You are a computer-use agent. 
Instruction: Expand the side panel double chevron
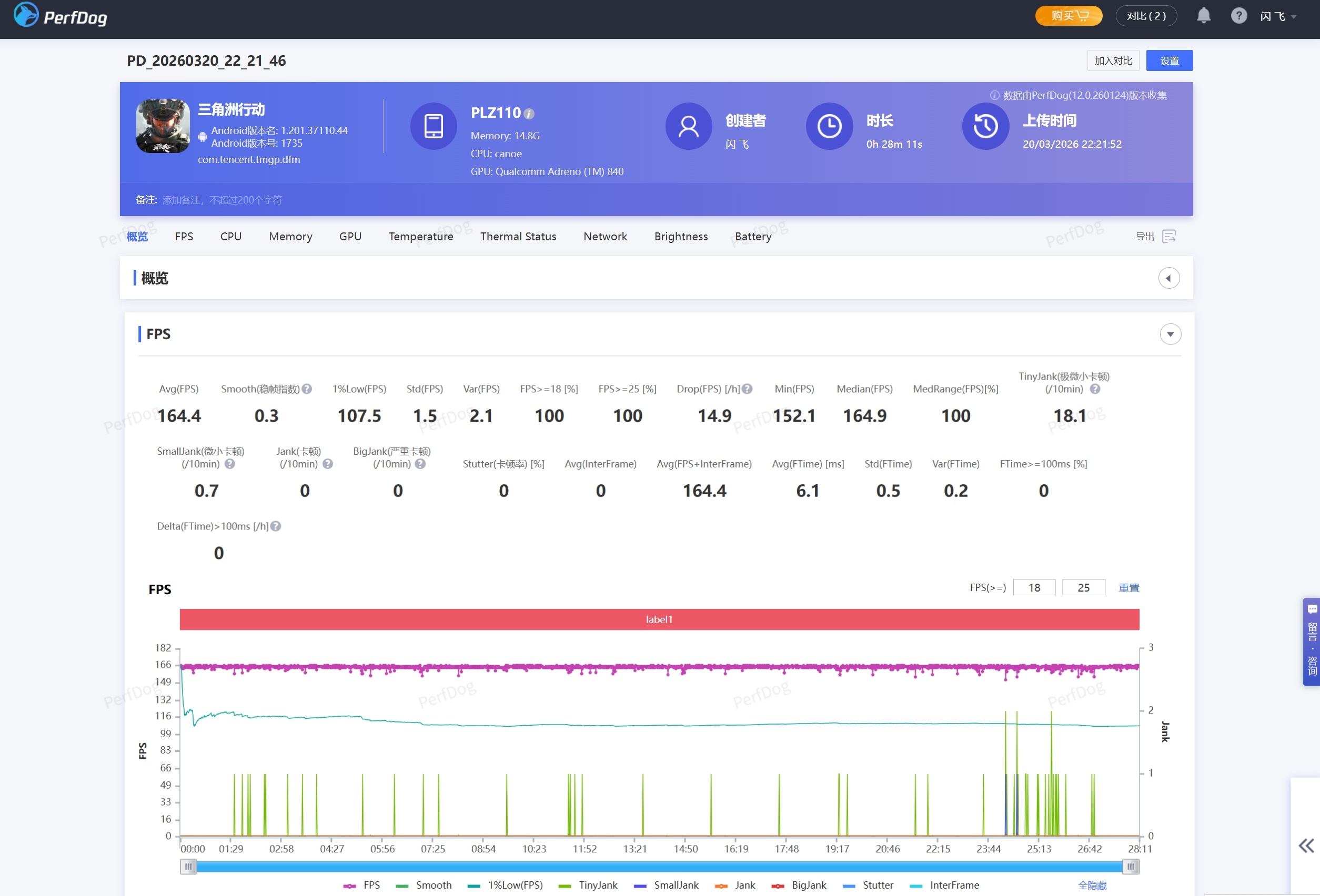tap(1306, 846)
